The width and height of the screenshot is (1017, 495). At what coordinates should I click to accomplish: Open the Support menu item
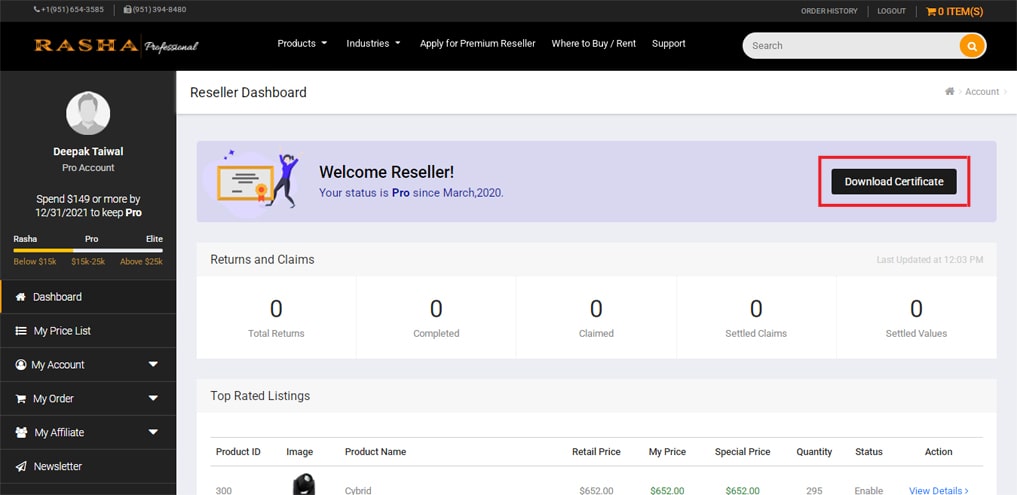click(x=668, y=44)
